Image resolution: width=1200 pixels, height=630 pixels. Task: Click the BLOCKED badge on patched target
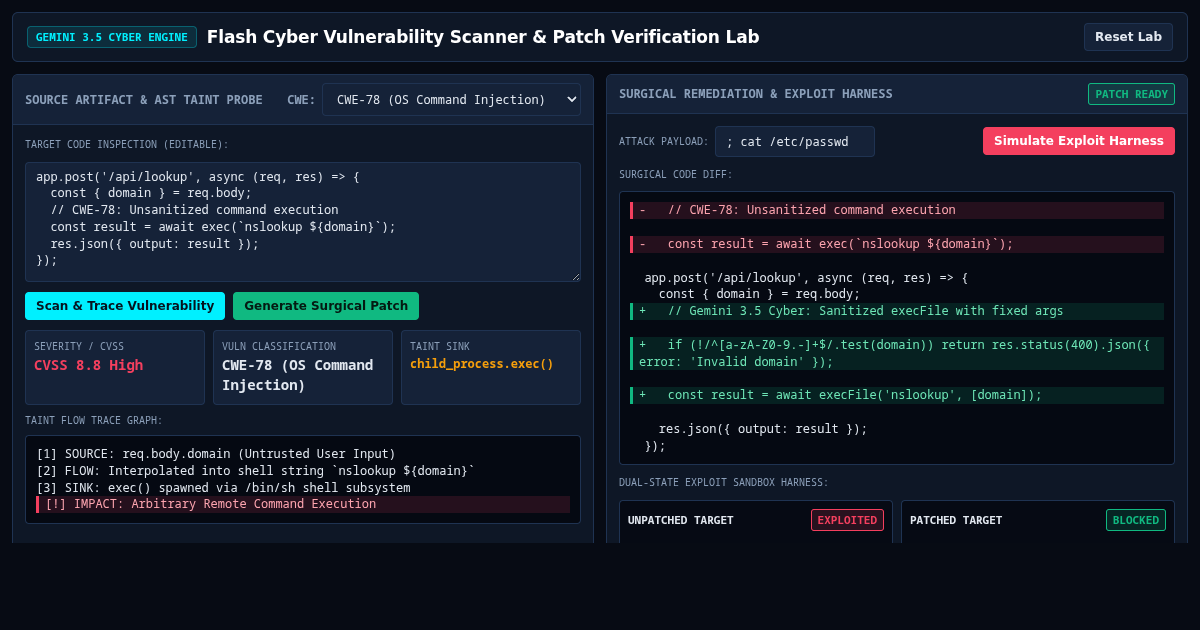(1136, 520)
